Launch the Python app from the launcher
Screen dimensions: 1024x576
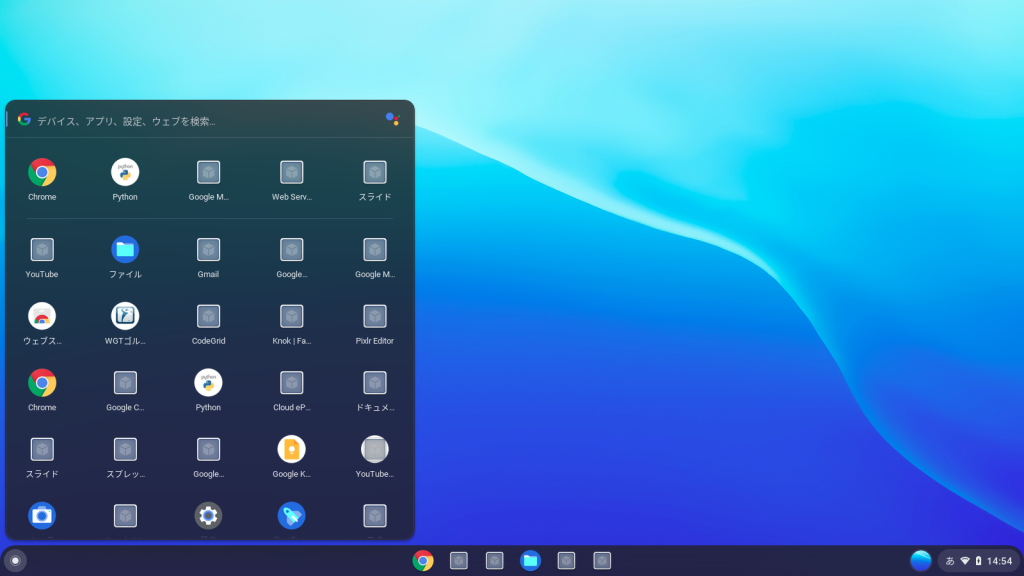[x=124, y=171]
